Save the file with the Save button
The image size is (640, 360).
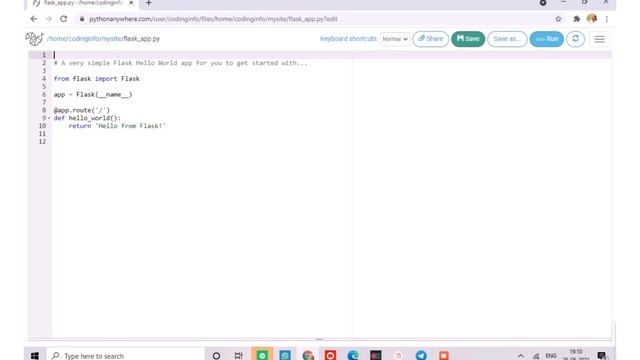pos(468,39)
